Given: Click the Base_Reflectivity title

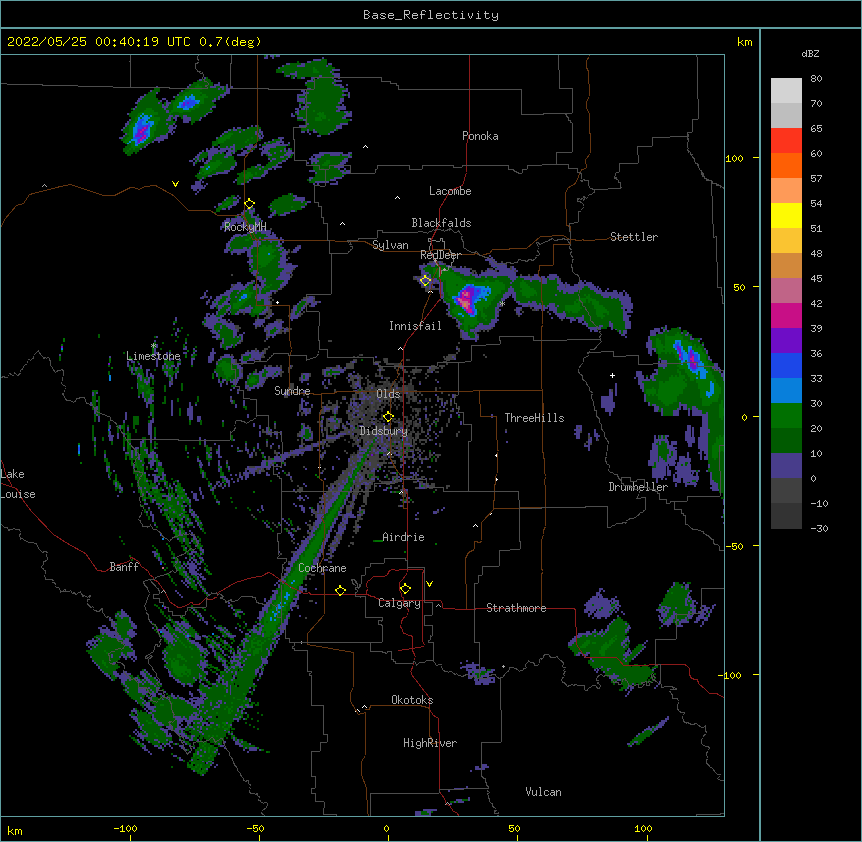Looking at the screenshot, I should (x=431, y=15).
